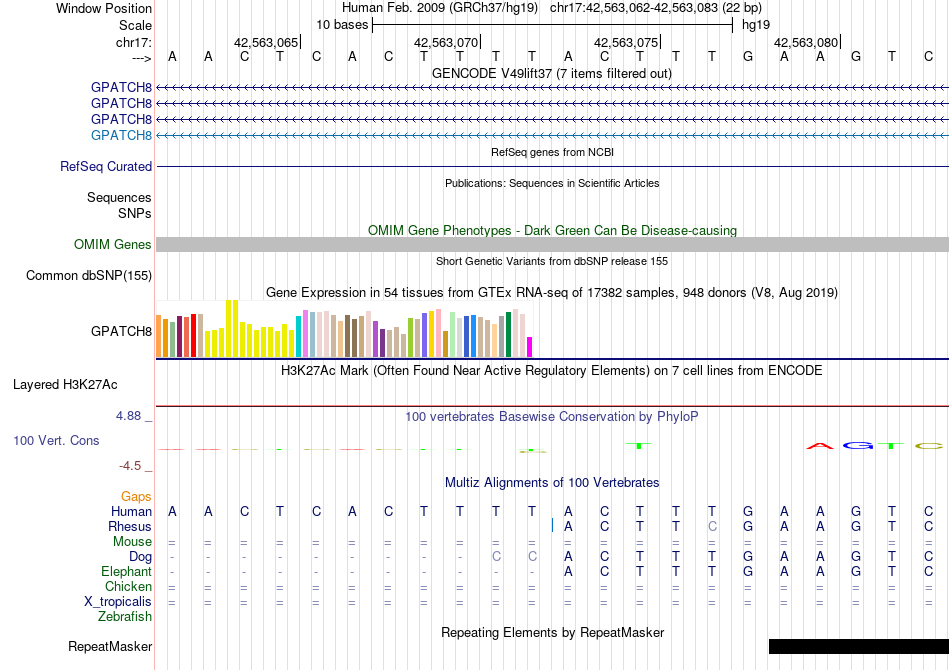Click the 100 Vert. Cons label

[x=56, y=440]
